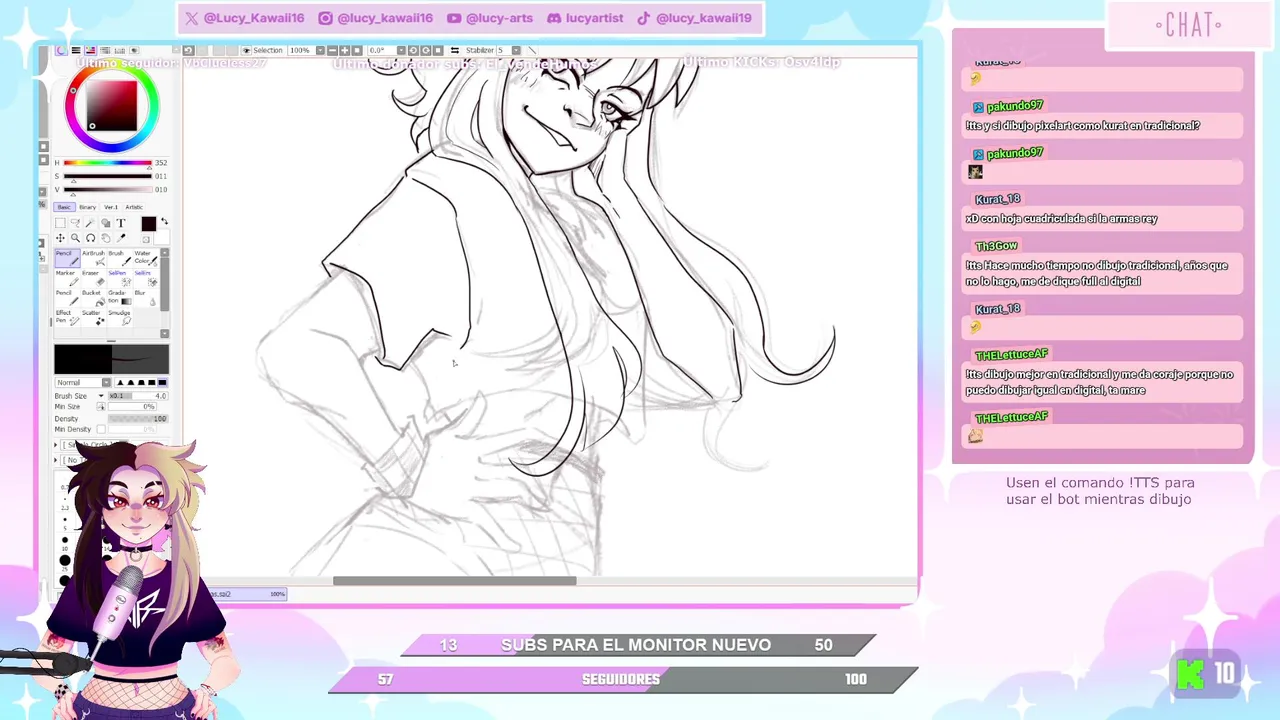Expand the No Texture section
The height and width of the screenshot is (720, 1280).
click(x=56, y=460)
